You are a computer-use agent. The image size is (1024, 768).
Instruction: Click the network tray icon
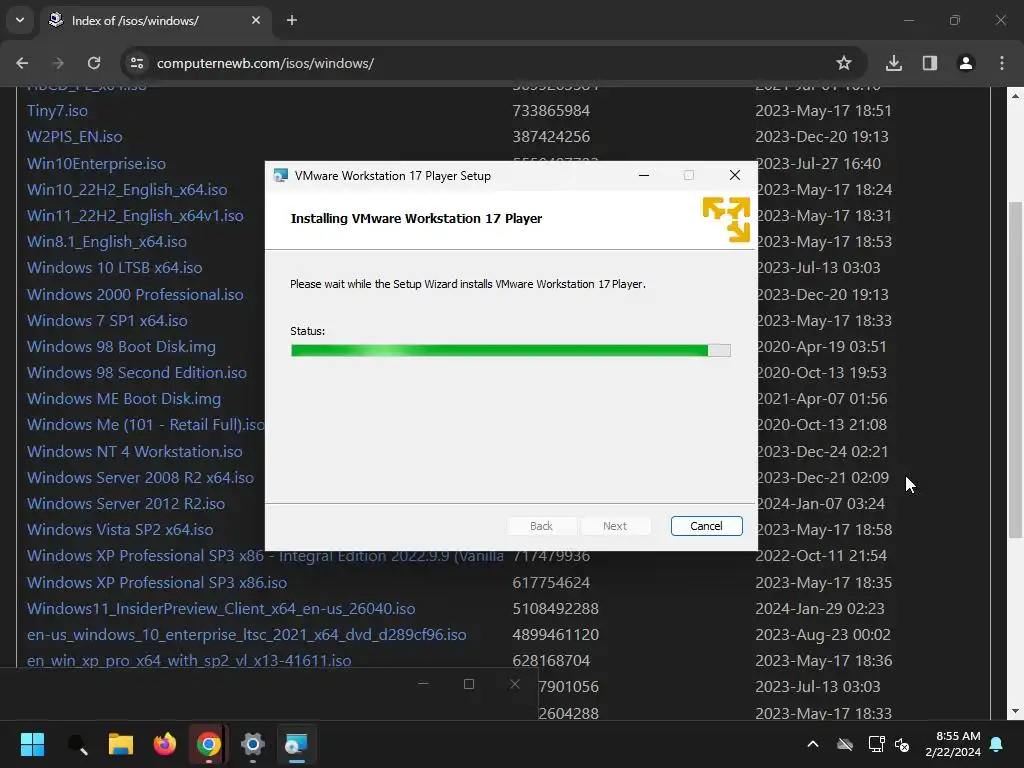876,744
